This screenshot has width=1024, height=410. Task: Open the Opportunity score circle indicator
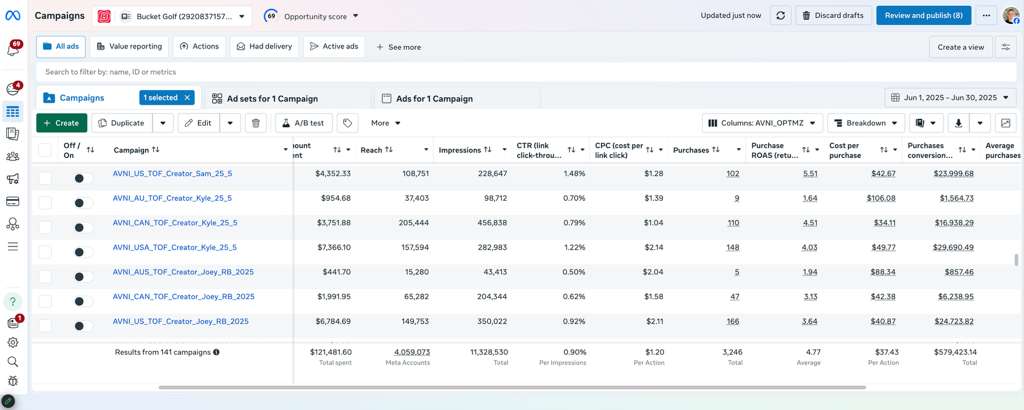point(271,16)
